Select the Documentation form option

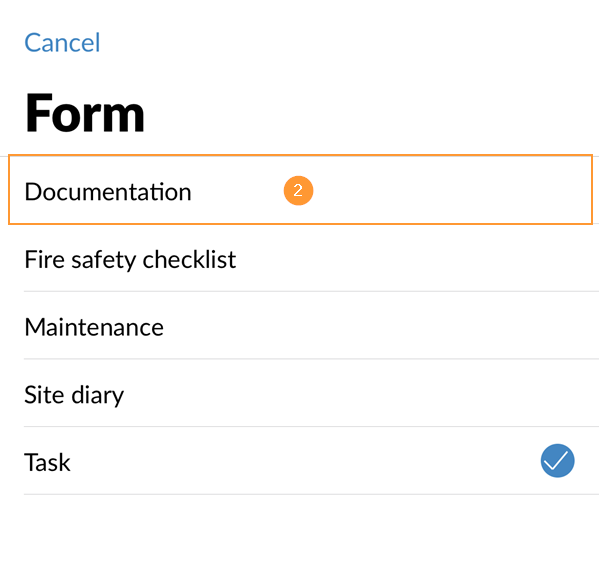point(300,189)
